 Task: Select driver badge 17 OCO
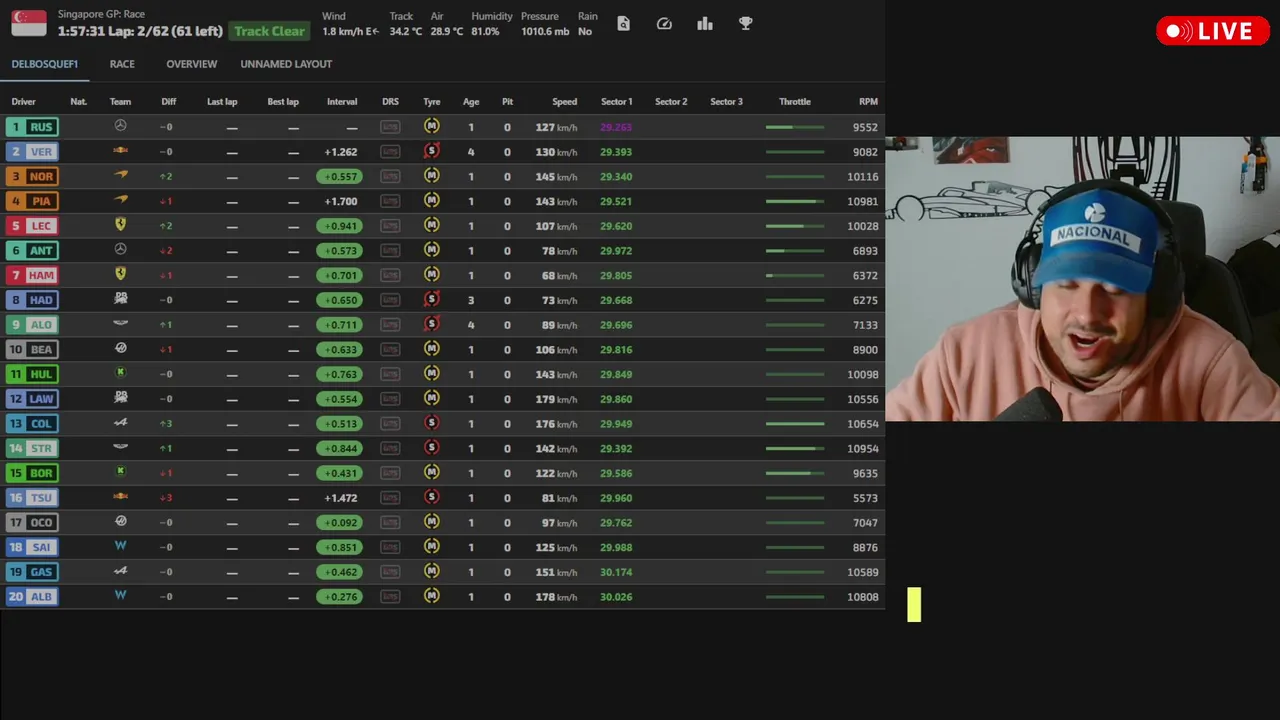coord(32,522)
